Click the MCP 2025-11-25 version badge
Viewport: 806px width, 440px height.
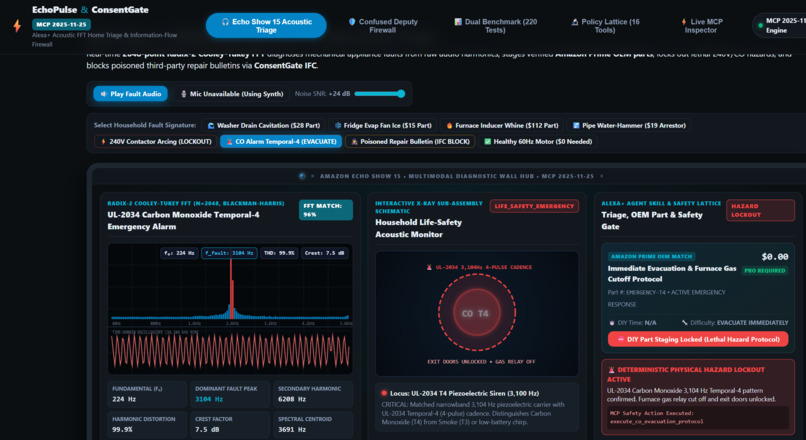61,24
